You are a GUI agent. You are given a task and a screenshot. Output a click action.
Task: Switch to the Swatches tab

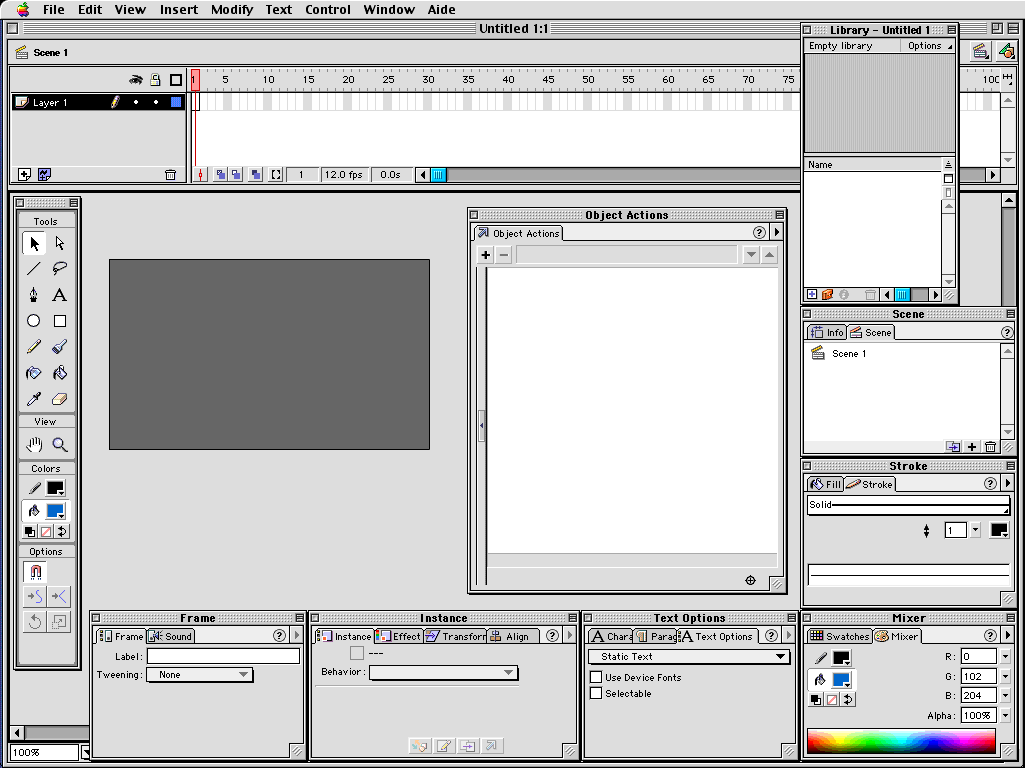click(x=840, y=636)
